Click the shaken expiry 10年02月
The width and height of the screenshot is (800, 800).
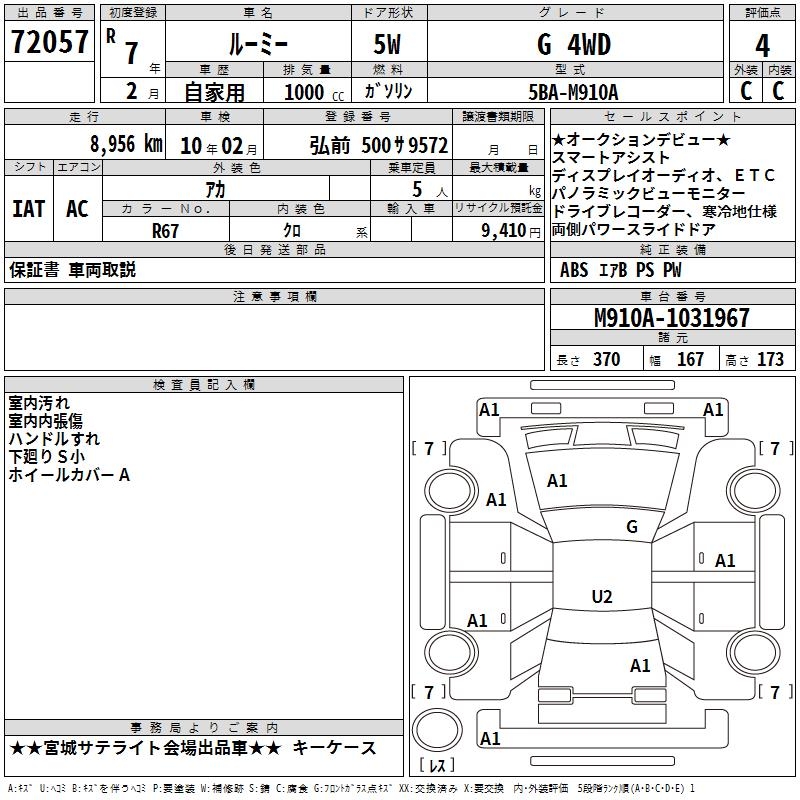[x=219, y=146]
